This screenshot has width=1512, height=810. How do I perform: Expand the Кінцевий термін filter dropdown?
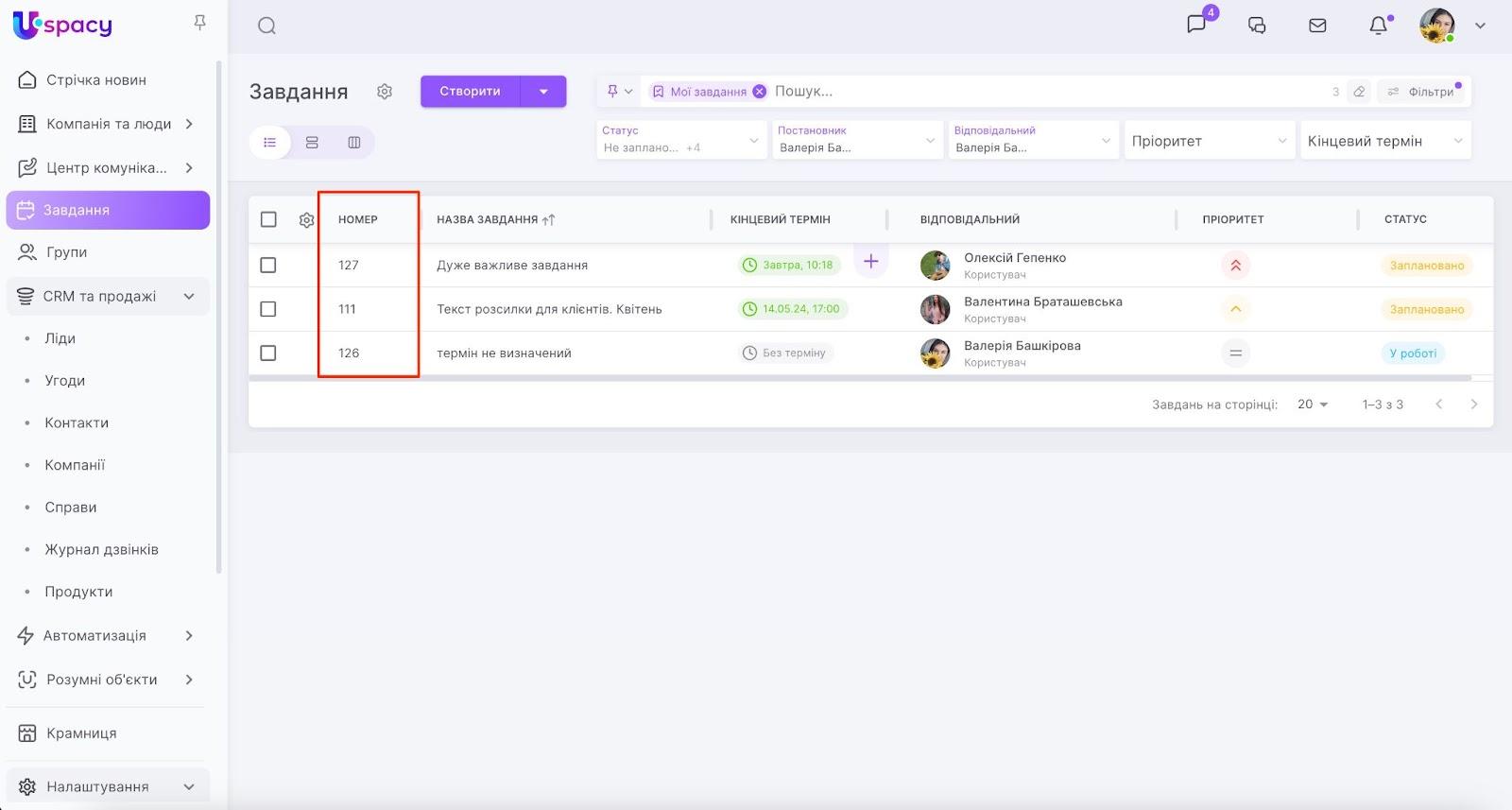[1384, 141]
